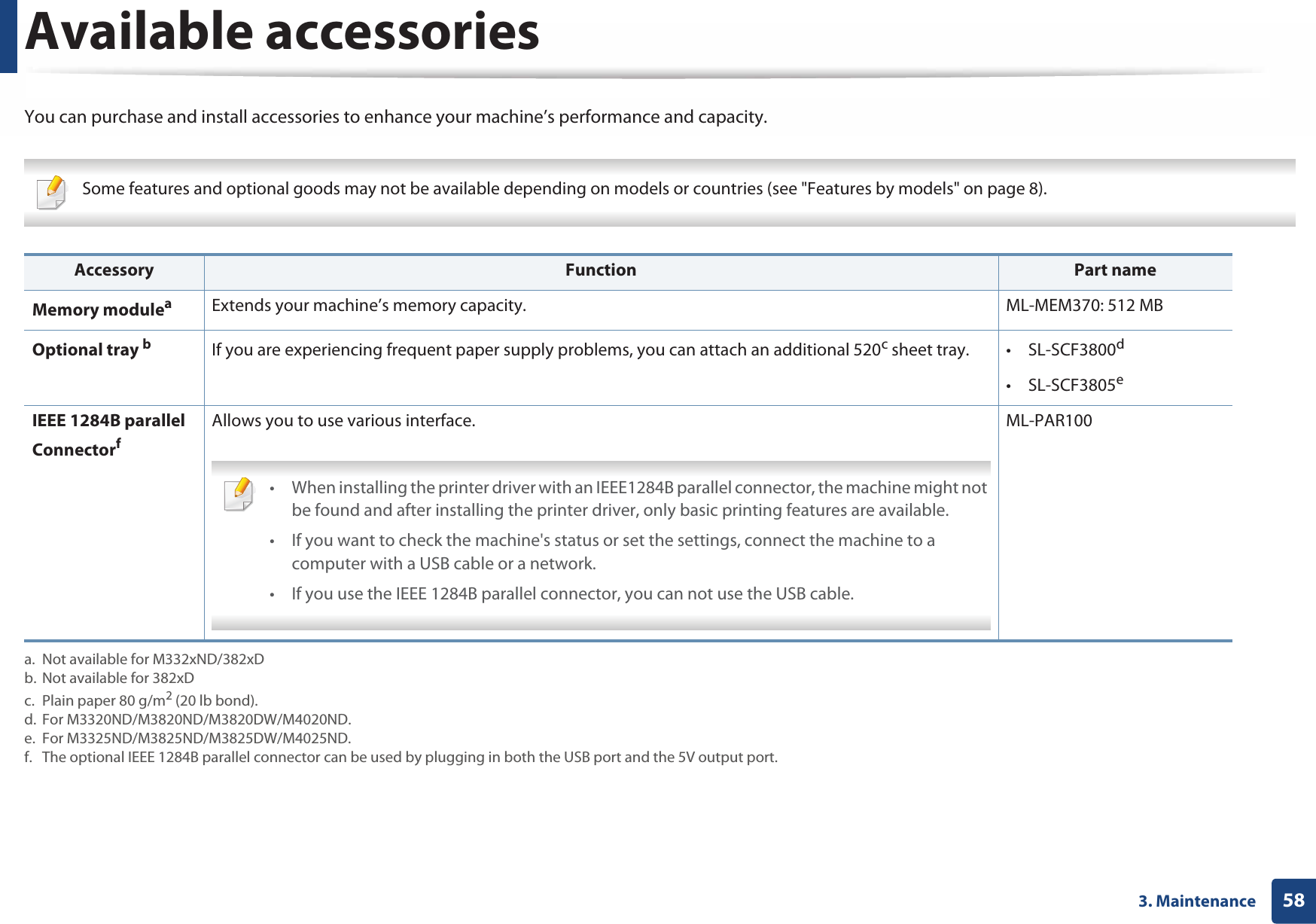Select the "IEEE 1284B parallel Connector" cell
Image resolution: width=1316 pixels, height=924 pixels.
click(108, 435)
